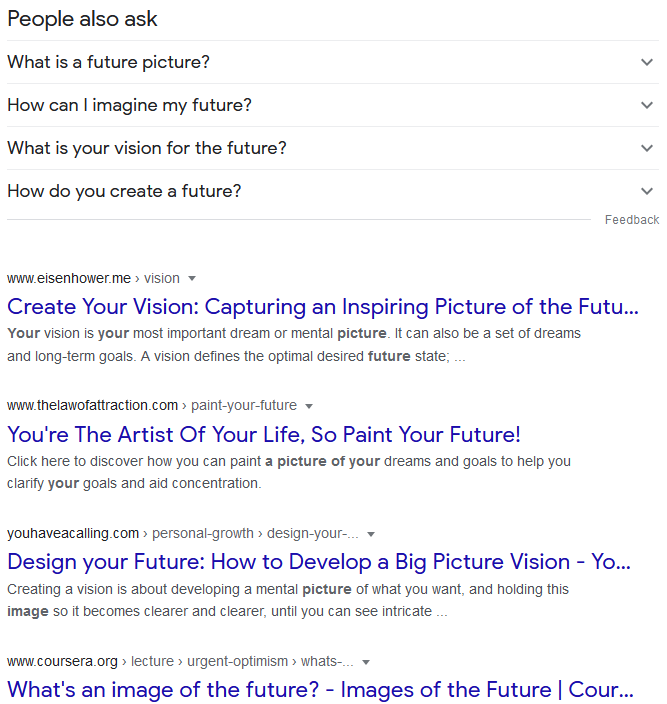
Task: Open 'Design your Future' result link
Action: (x=318, y=562)
